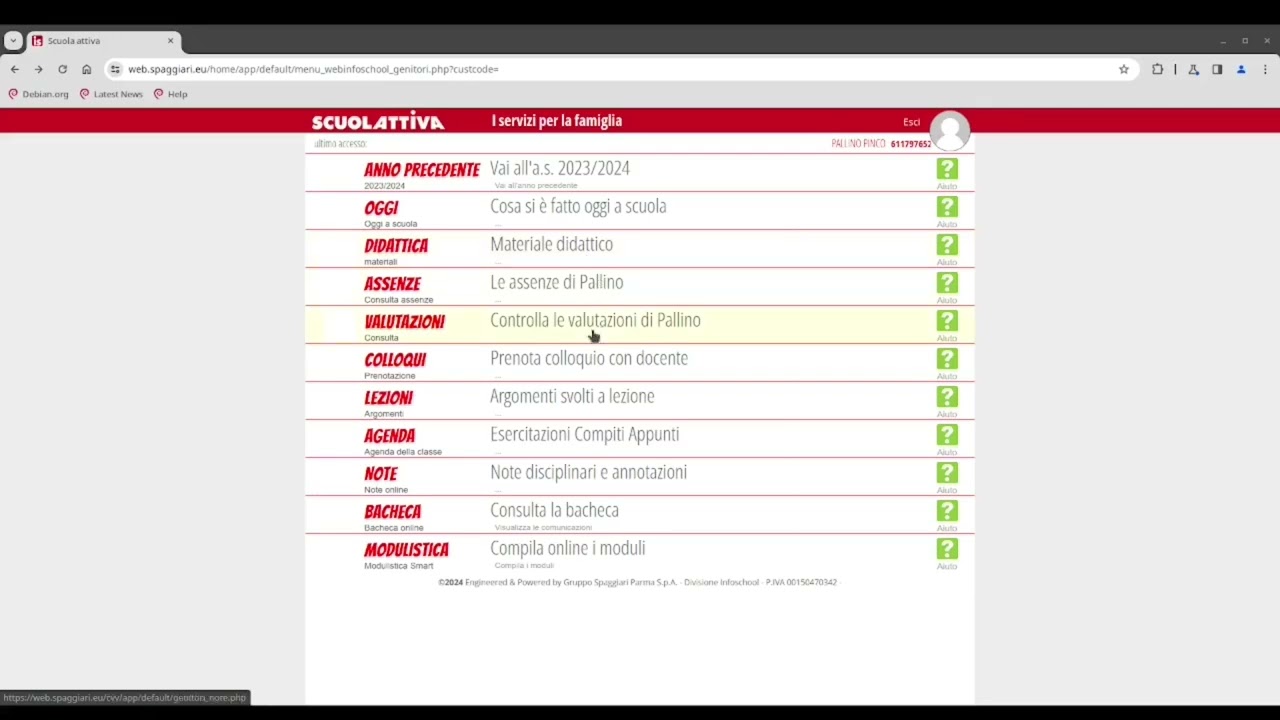1280x720 pixels.
Task: Open the help icon beside Assenze
Action: 947,283
